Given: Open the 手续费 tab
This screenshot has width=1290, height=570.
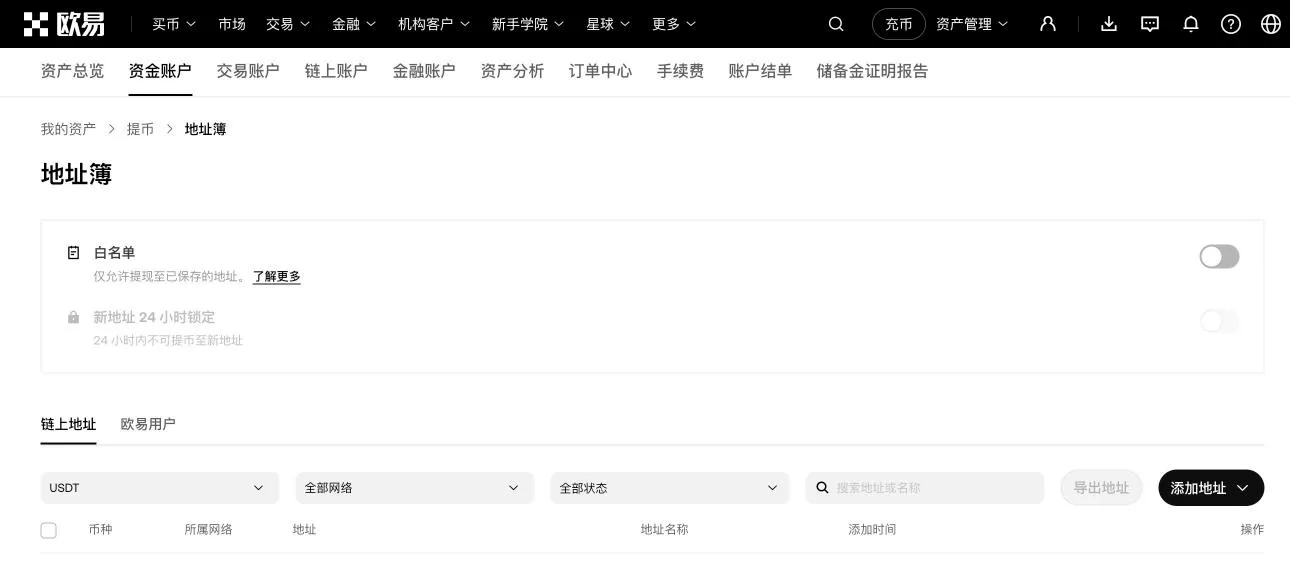Looking at the screenshot, I should click(x=680, y=71).
